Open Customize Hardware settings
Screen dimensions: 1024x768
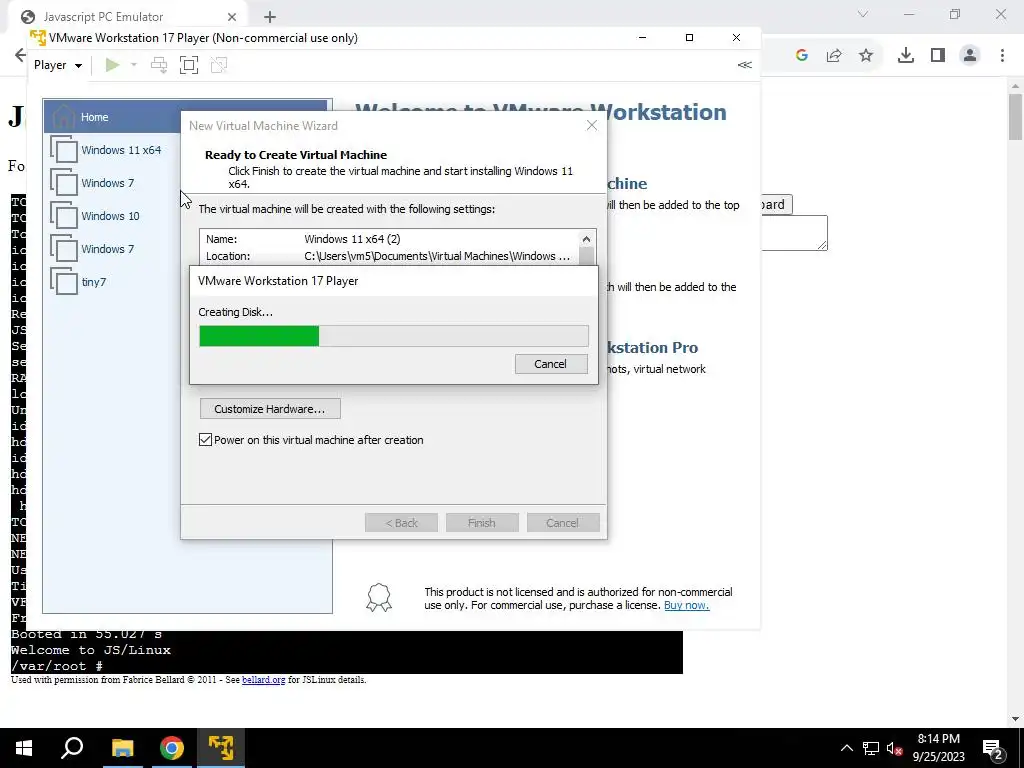(x=270, y=409)
